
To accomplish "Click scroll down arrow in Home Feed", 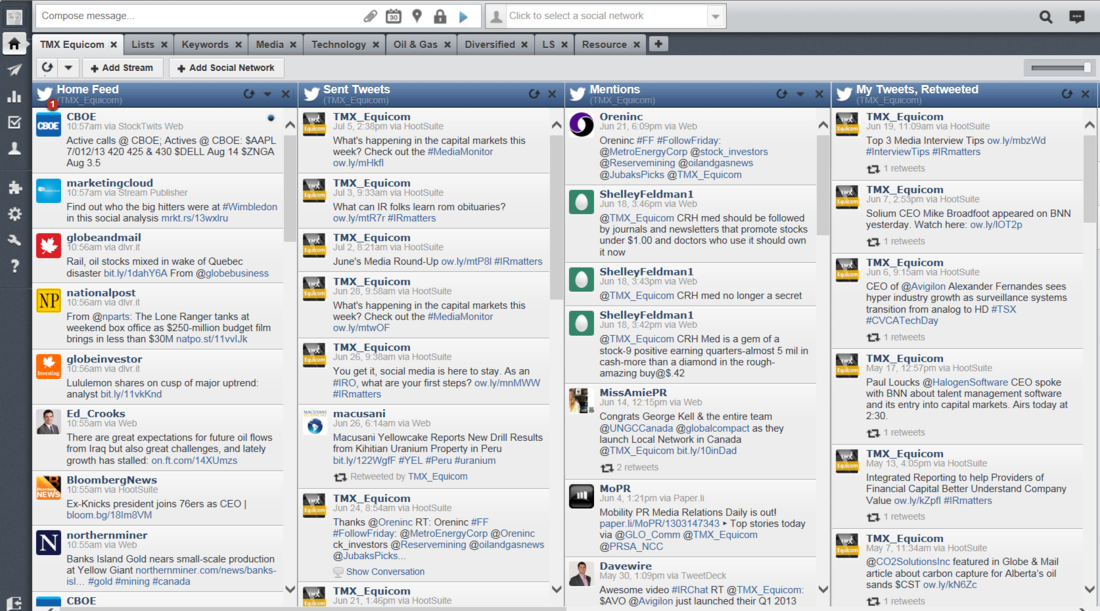I will pyautogui.click(x=290, y=589).
